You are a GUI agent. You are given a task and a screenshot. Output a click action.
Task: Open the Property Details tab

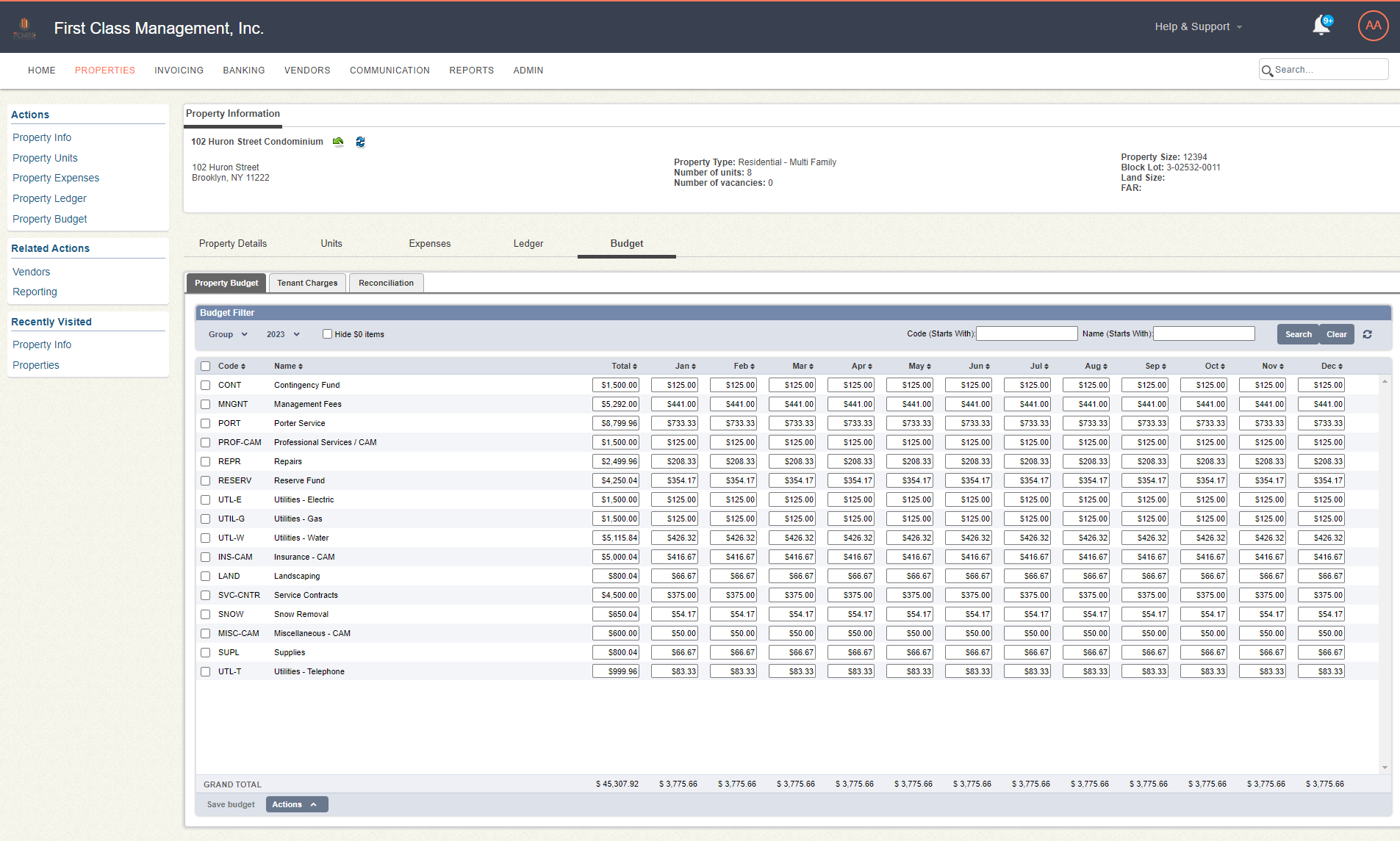(x=233, y=244)
